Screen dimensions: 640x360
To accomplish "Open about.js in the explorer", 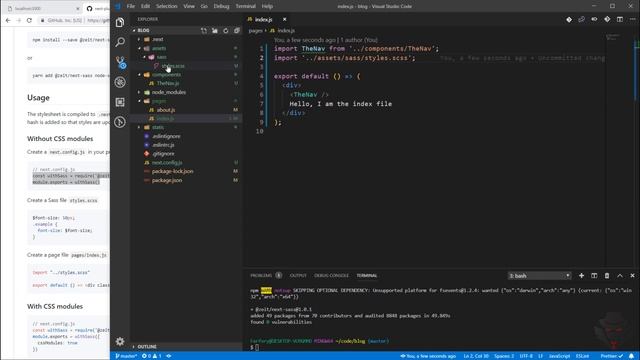I will (x=166, y=110).
